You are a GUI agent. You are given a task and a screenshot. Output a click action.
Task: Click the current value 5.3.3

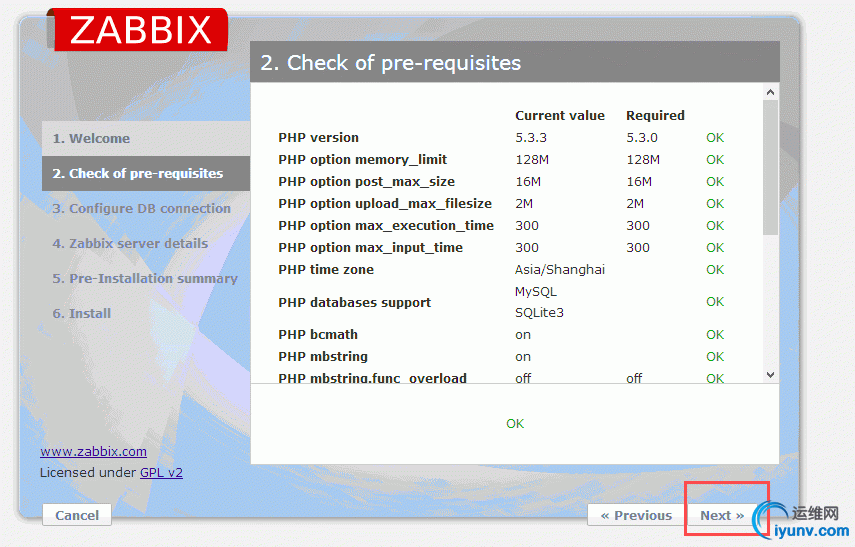531,137
